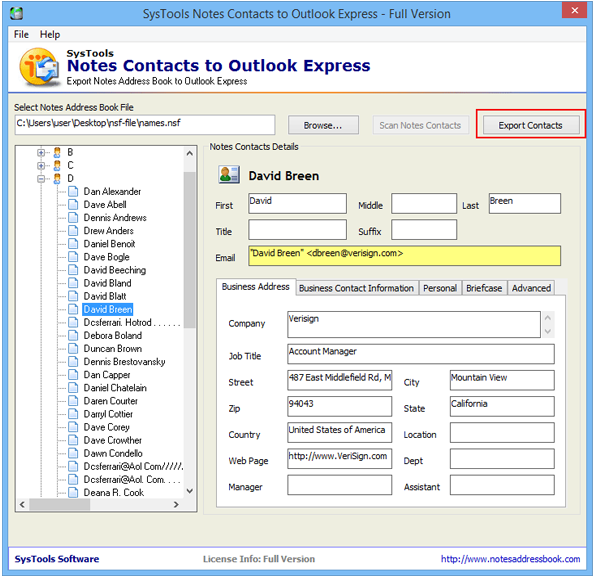Viewport: 600px width, 580px height.
Task: Open the Briefcase tab
Action: point(484,288)
